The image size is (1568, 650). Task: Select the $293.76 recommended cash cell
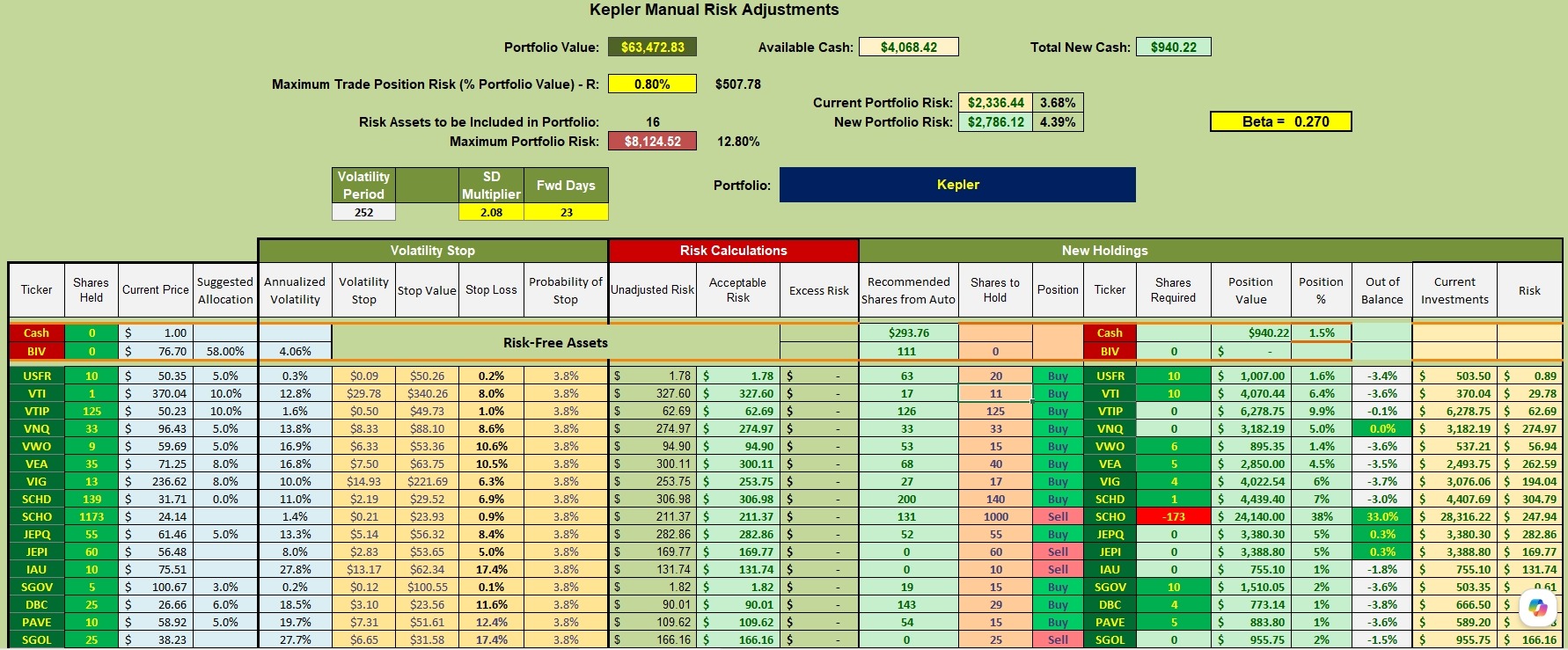click(908, 332)
